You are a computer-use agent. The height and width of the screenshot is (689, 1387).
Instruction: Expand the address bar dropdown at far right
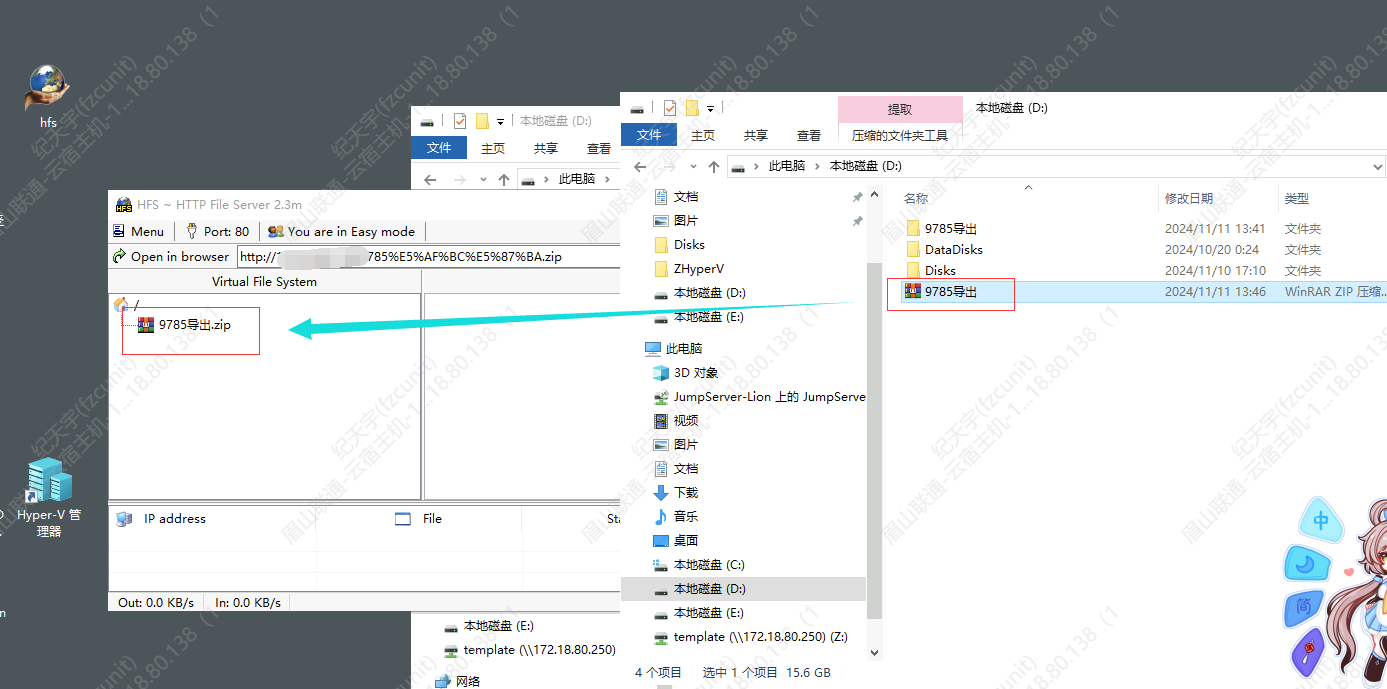[1377, 167]
